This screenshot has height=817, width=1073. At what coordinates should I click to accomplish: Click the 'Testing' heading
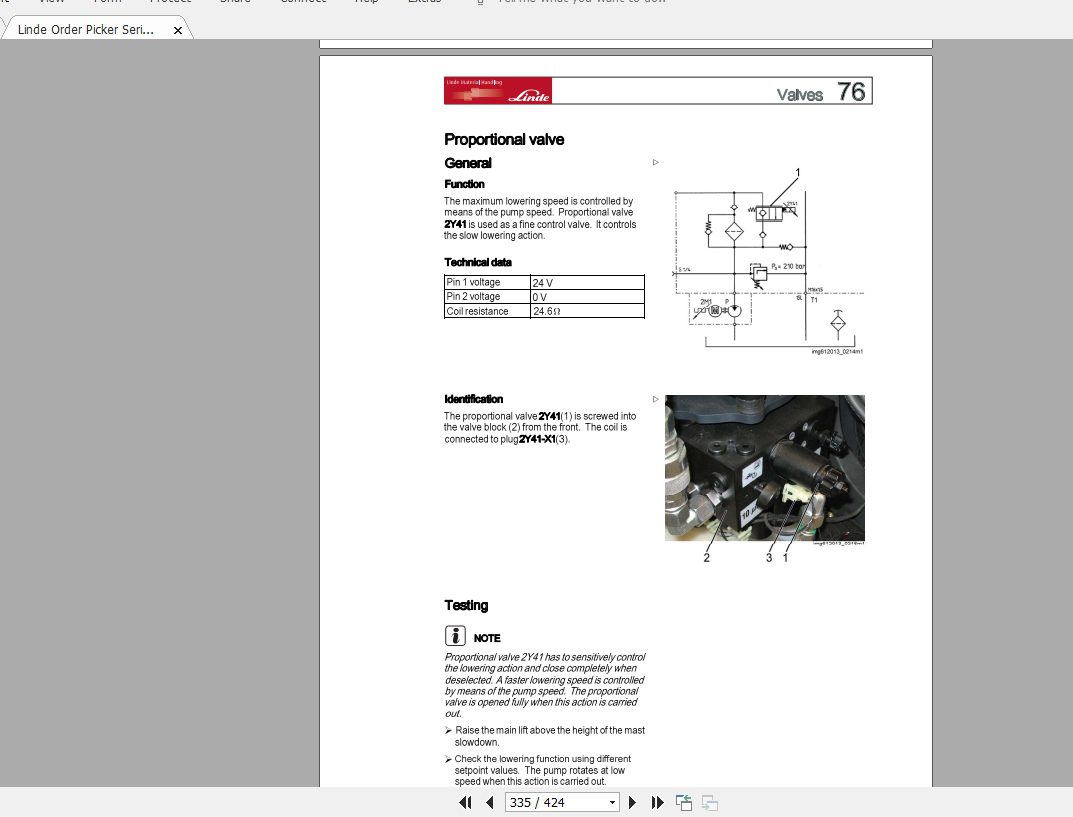tap(466, 605)
